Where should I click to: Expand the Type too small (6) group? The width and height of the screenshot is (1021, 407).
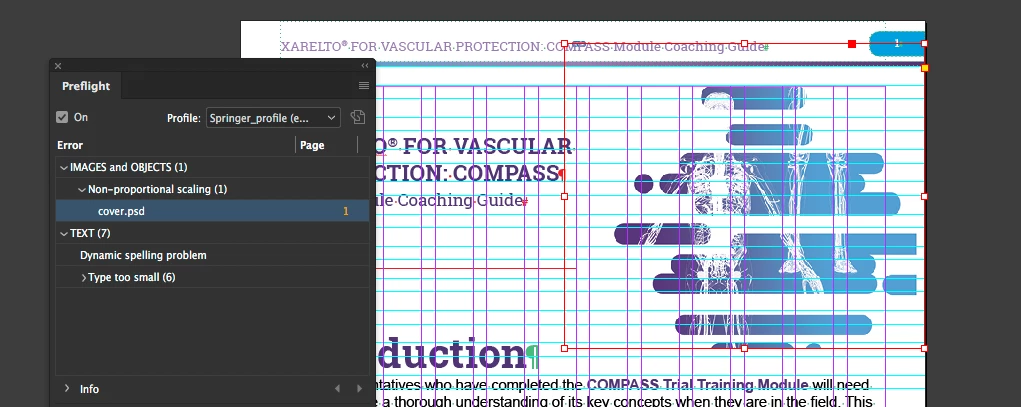(83, 277)
